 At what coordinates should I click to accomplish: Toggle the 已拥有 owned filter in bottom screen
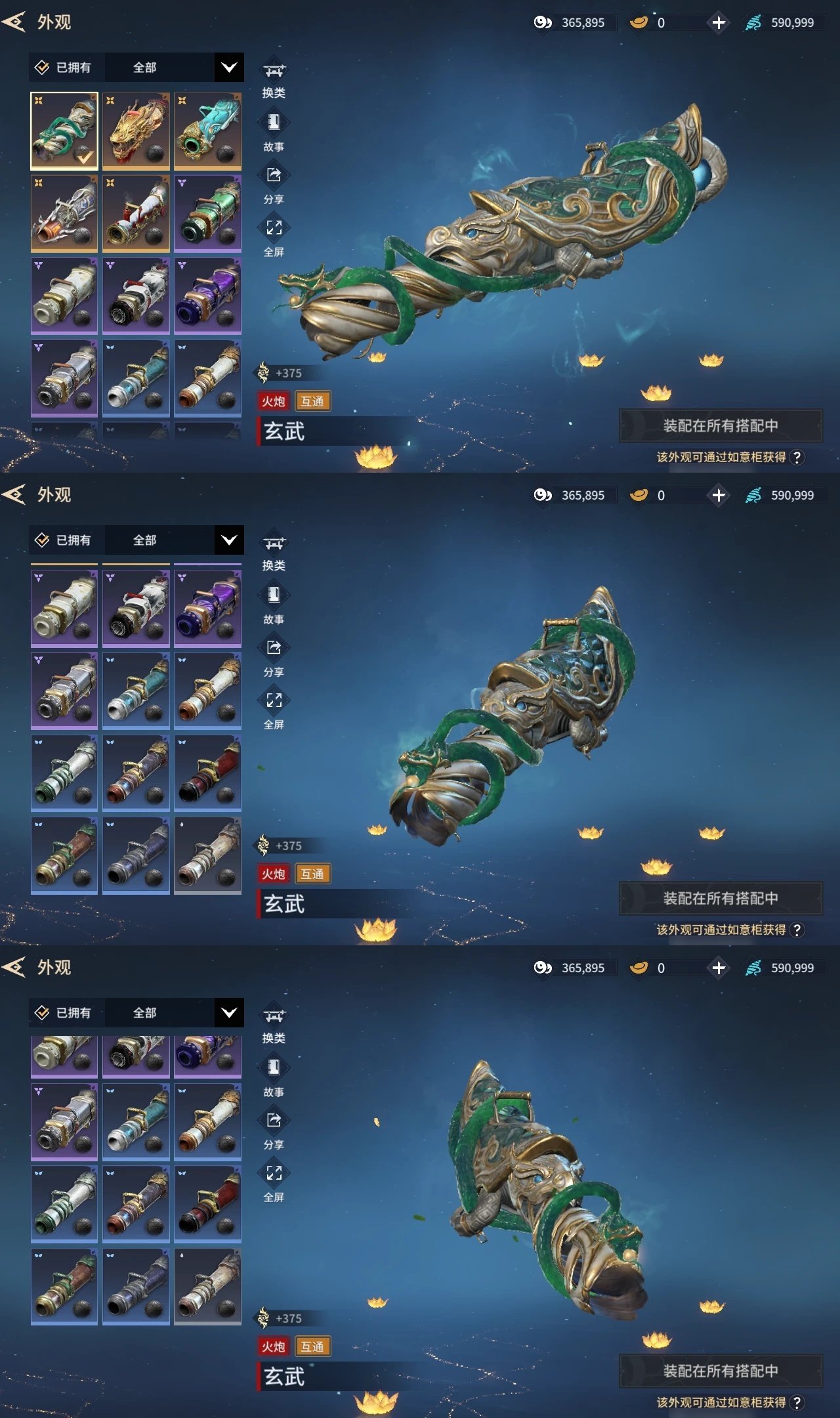pyautogui.click(x=64, y=1012)
